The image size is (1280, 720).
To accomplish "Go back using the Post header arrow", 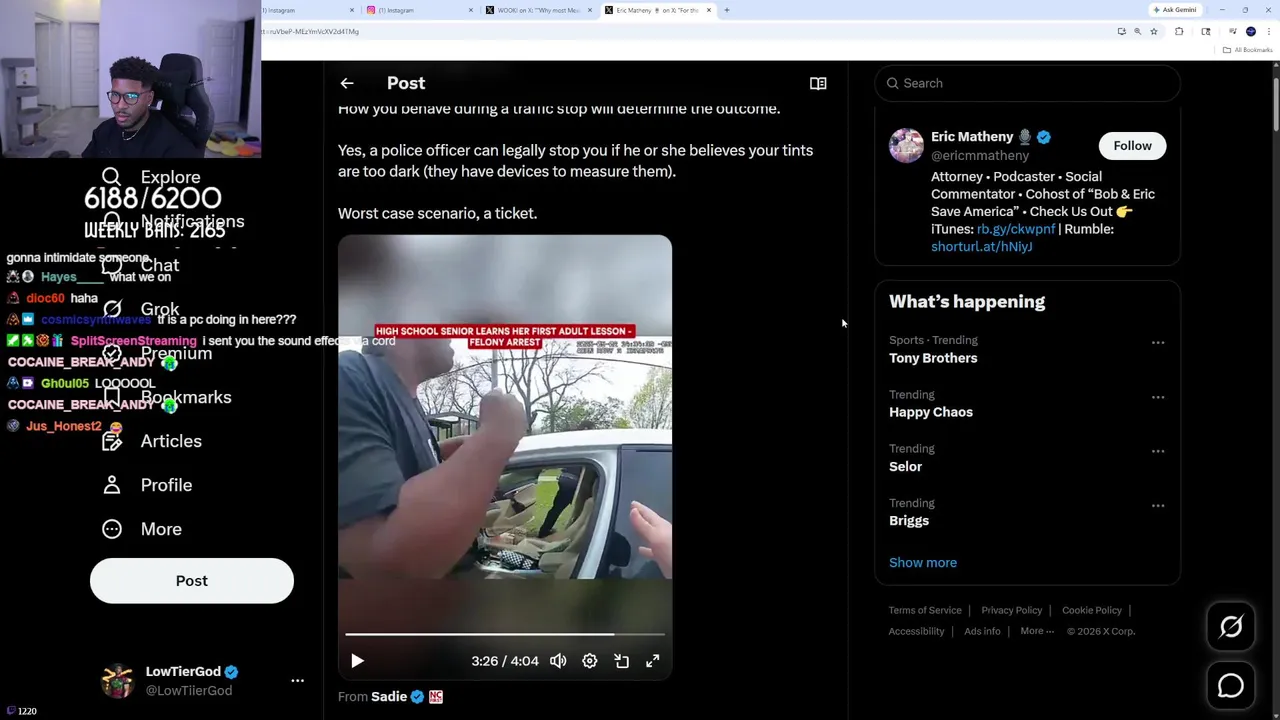I will click(347, 84).
